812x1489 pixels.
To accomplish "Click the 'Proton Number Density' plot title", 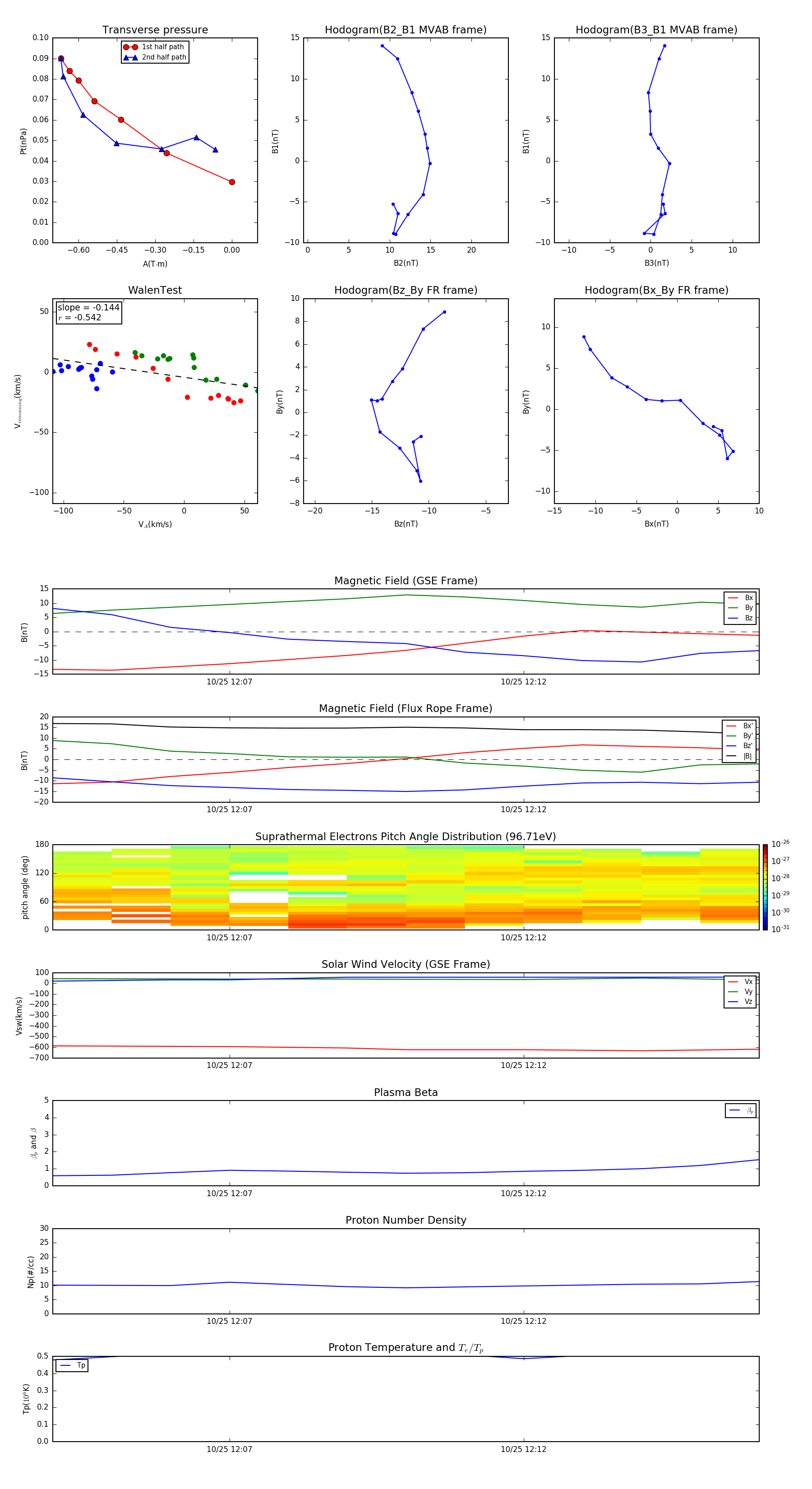I will (x=406, y=1220).
